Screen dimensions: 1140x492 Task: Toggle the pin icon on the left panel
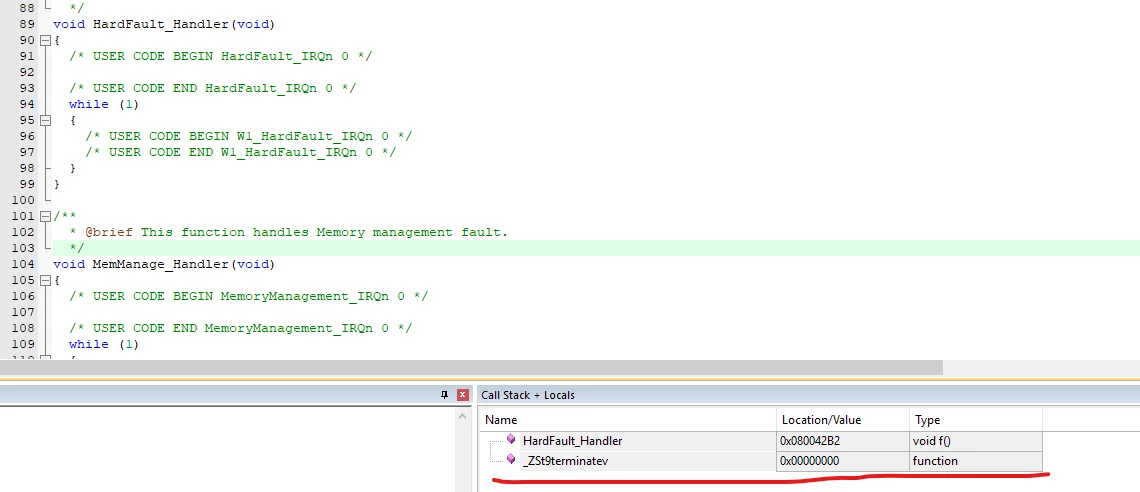444,395
